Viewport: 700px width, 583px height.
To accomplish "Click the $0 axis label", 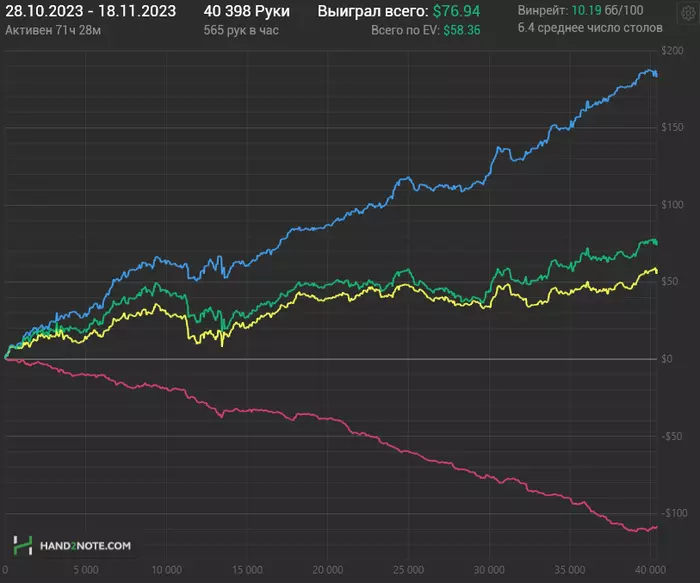I will pos(667,359).
